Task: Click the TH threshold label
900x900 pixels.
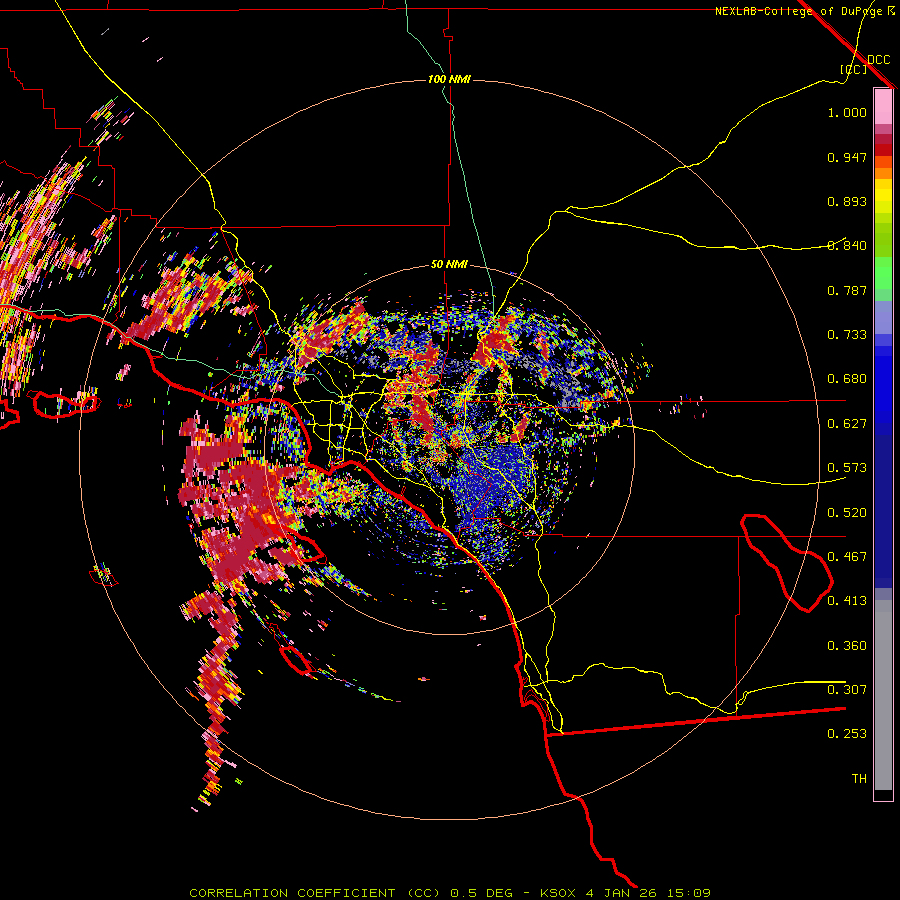Action: [859, 778]
